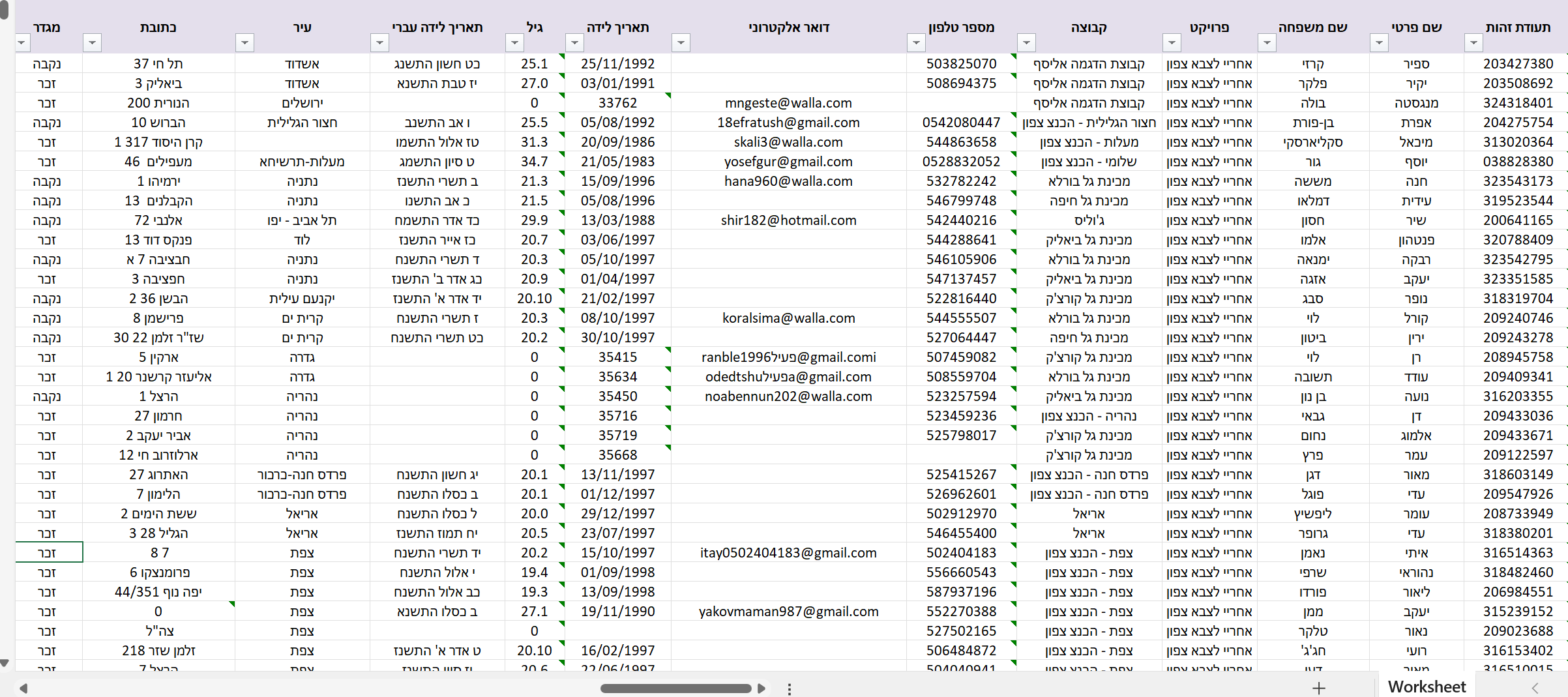Expand the שם משפחה filter dropdown
Screen dimensions: 1568x697
click(1267, 43)
